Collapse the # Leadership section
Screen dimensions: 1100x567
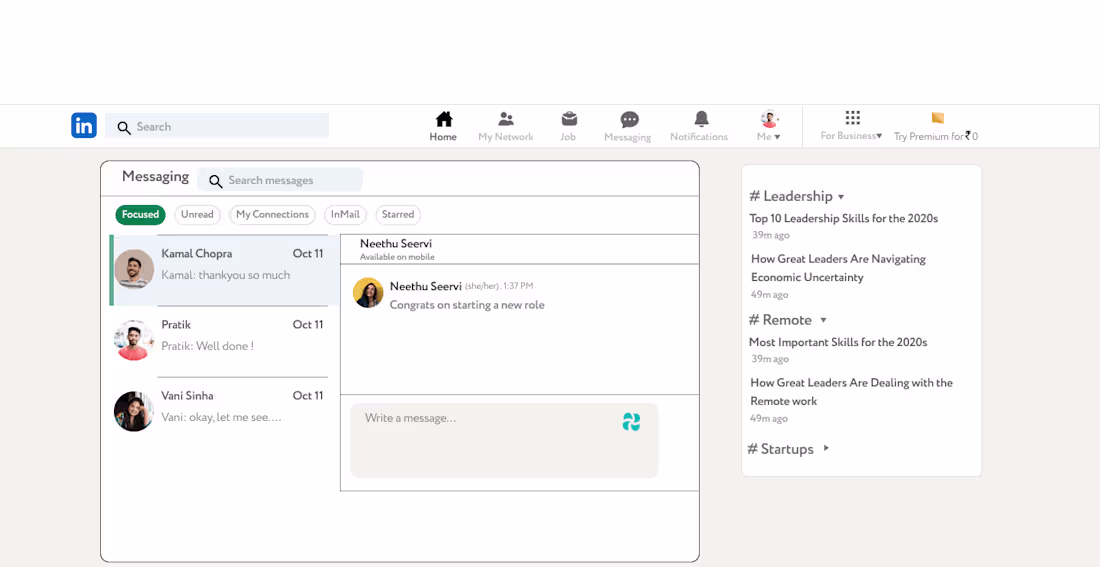[841, 196]
